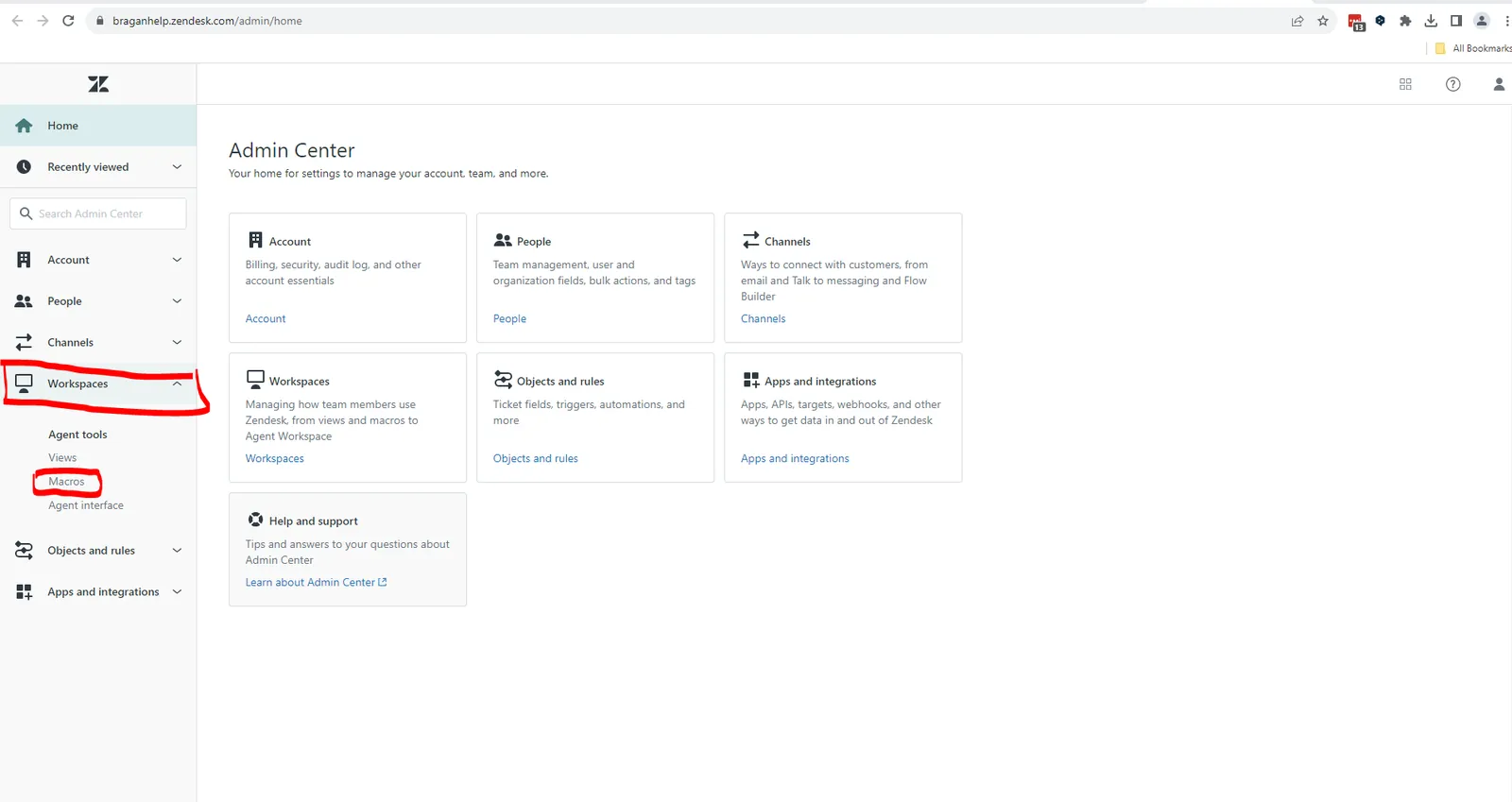Image resolution: width=1512 pixels, height=802 pixels.
Task: Click Help and support lifebuoy icon
Action: pyautogui.click(x=255, y=520)
